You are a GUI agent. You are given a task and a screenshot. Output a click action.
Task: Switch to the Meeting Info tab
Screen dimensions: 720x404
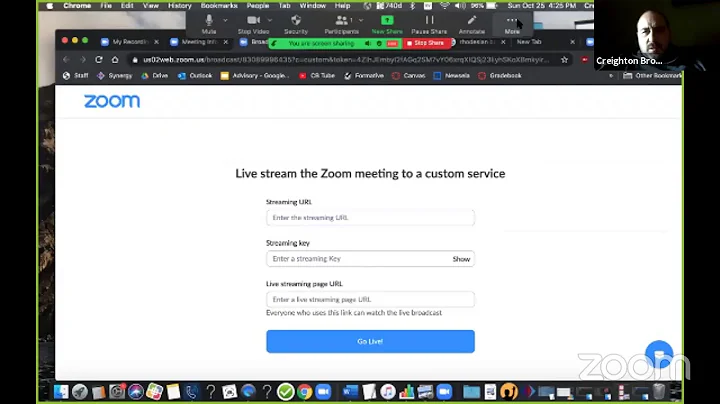194,42
